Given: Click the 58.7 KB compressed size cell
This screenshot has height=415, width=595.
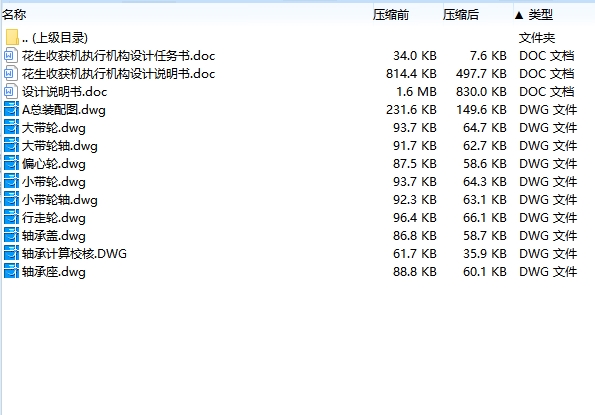Looking at the screenshot, I should (x=485, y=236).
